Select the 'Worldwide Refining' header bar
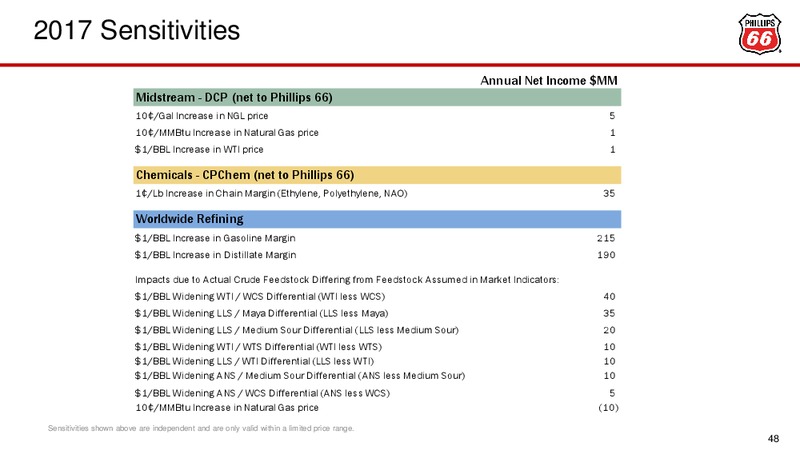Screen dimensions: 800x450 click(x=377, y=219)
